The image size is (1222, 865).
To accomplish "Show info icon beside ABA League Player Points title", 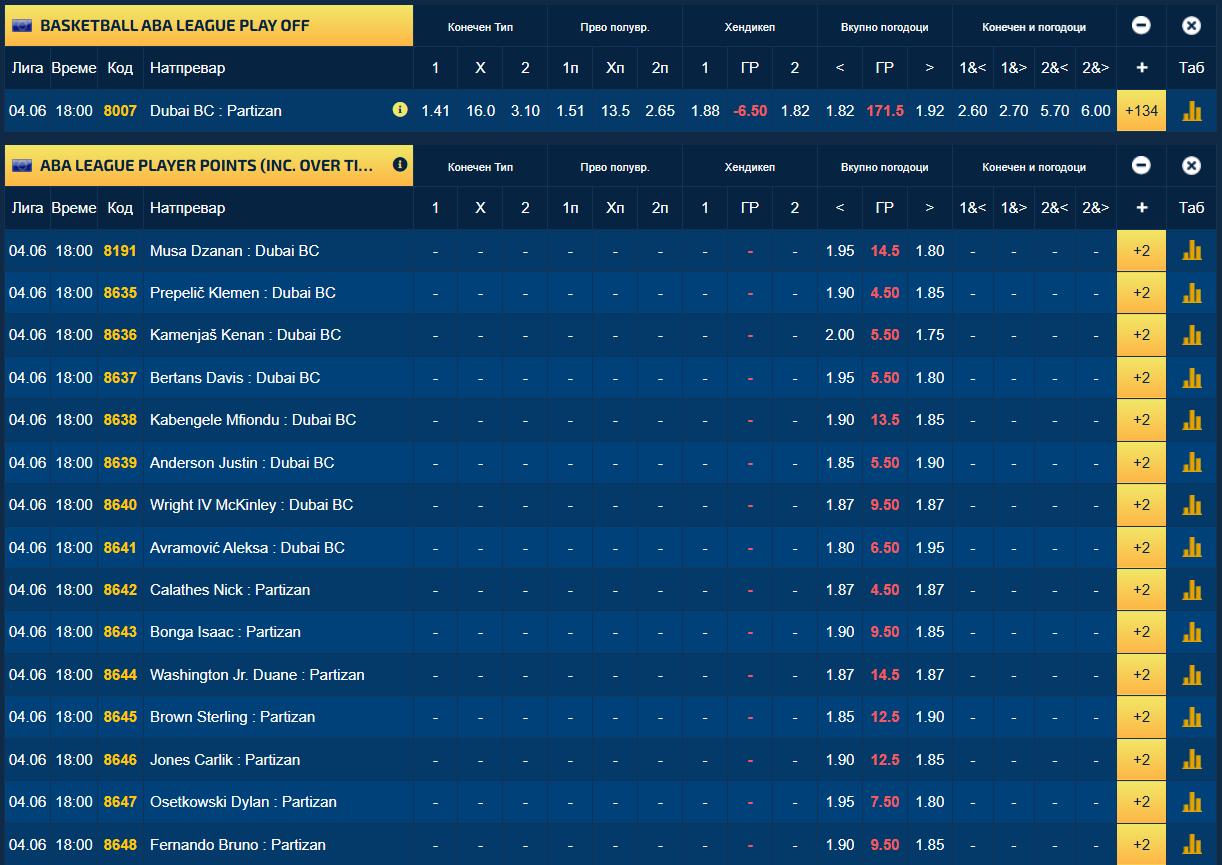I will (x=400, y=164).
